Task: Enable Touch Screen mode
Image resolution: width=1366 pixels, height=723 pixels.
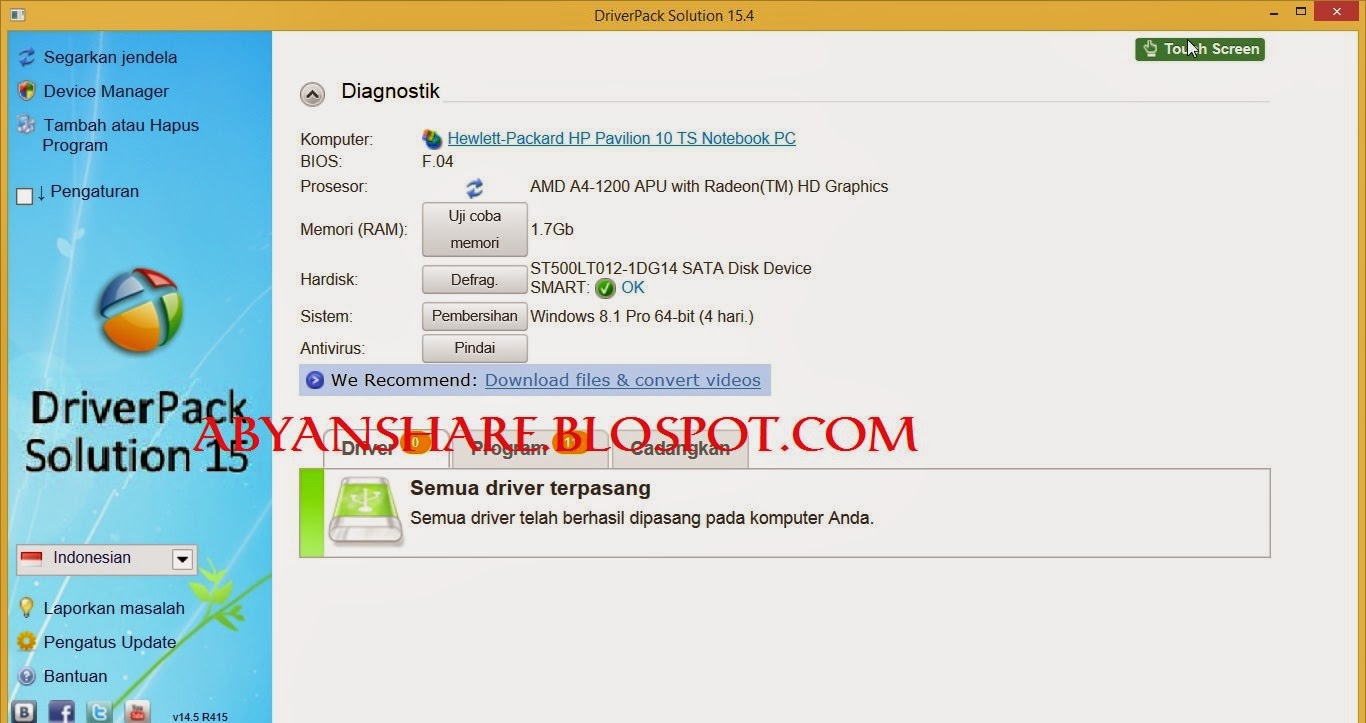Action: pos(1200,49)
